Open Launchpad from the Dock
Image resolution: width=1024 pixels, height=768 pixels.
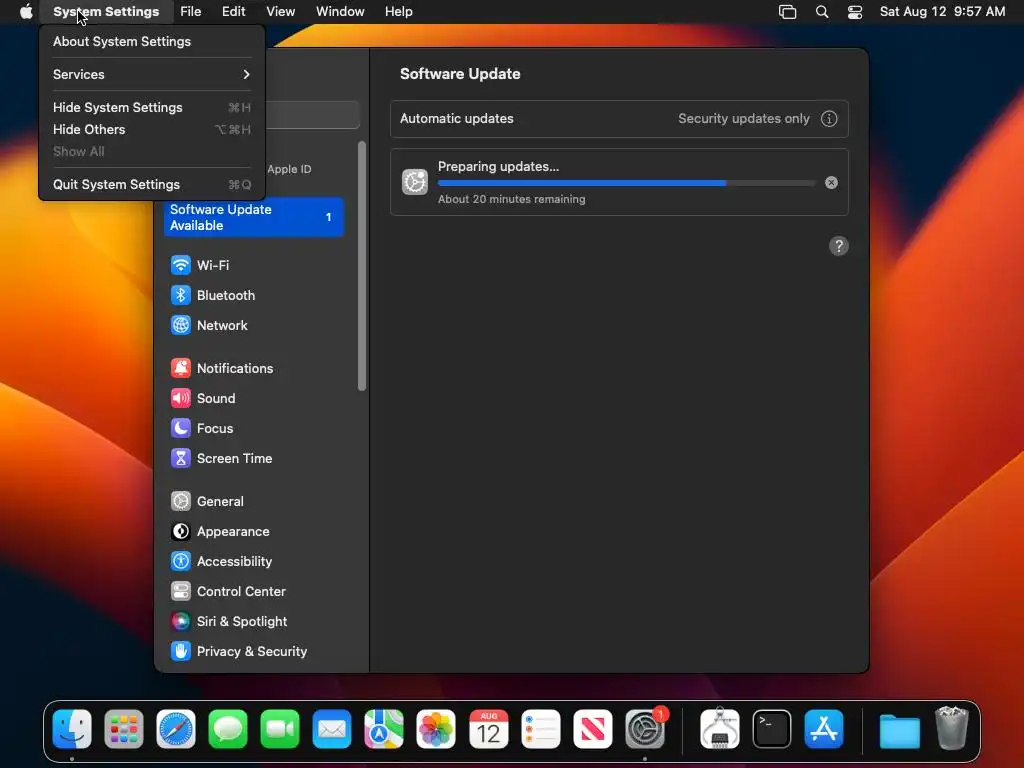[x=124, y=729]
